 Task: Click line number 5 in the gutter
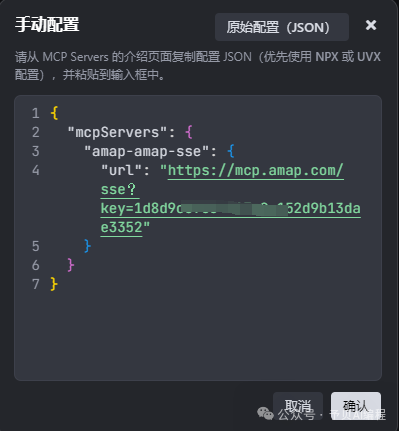36,246
